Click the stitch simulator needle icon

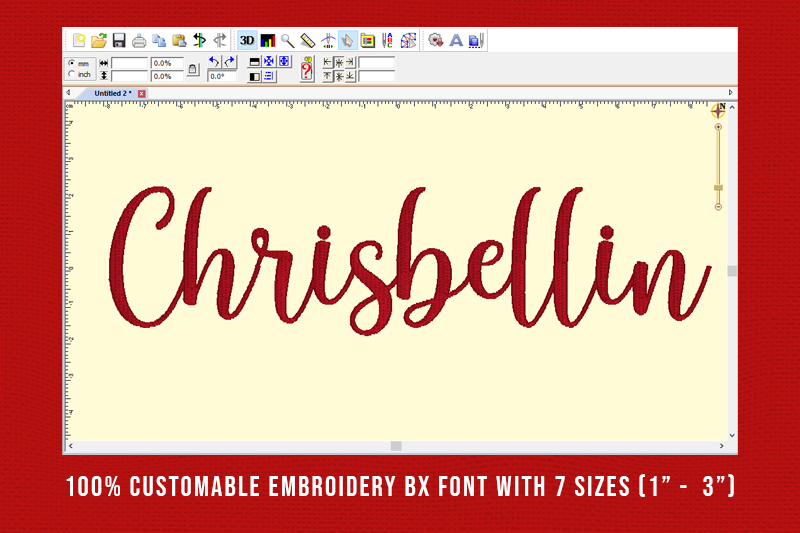click(328, 40)
